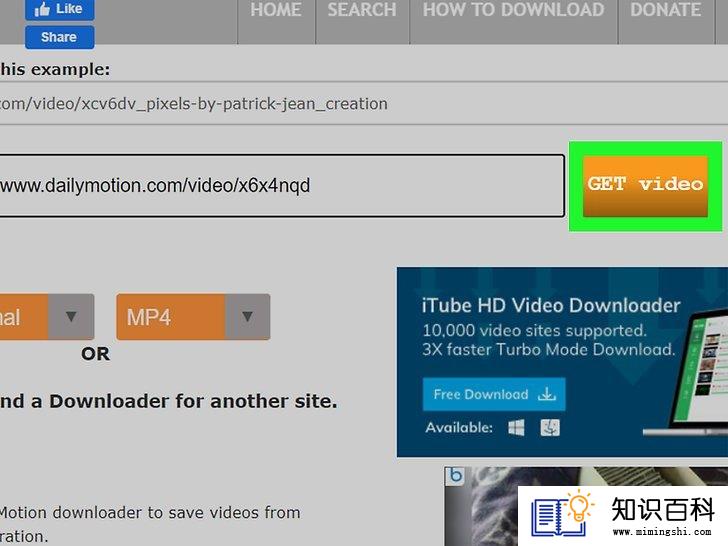Click the Facebook Like button
The image size is (728, 546).
[59, 9]
